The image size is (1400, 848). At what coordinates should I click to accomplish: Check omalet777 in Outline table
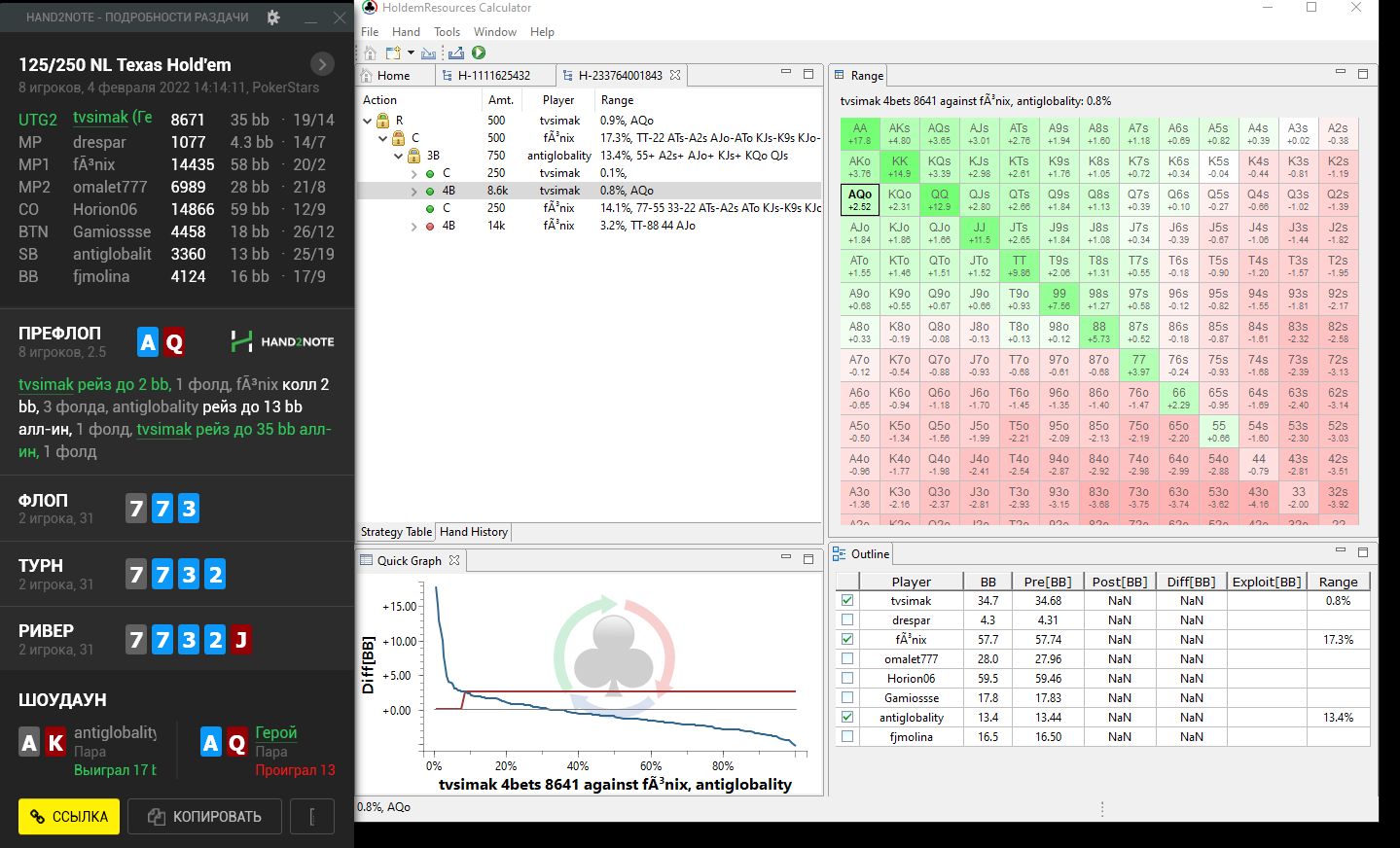pyautogui.click(x=847, y=658)
